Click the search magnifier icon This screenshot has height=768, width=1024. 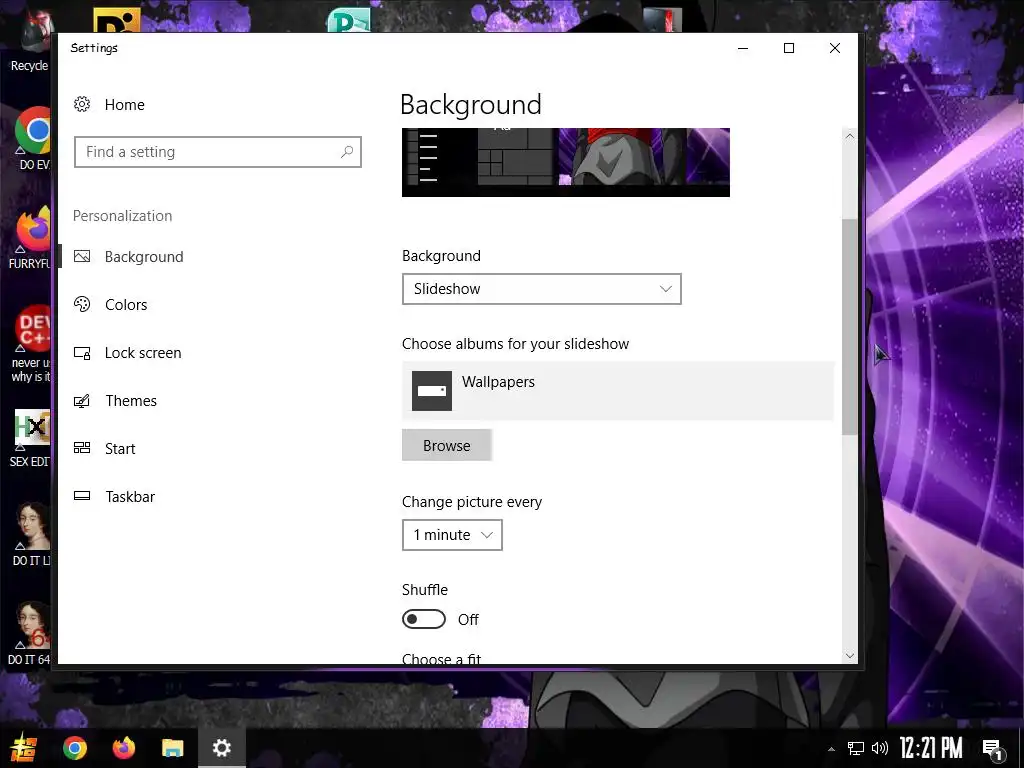point(347,152)
